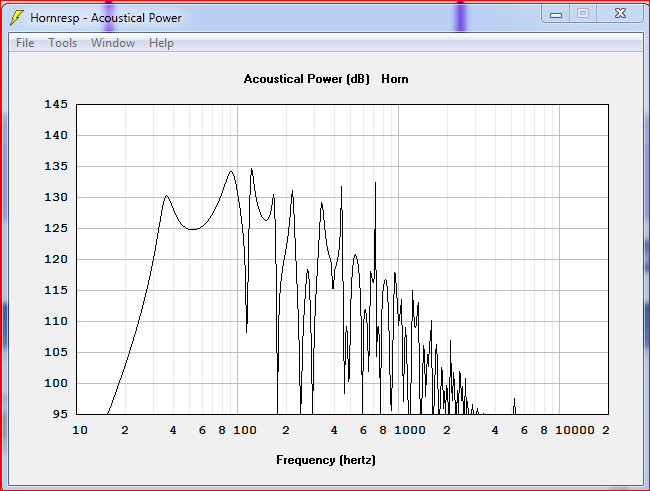Click the window title 'Hornresp - Acoustical Power'
The height and width of the screenshot is (491, 650).
click(x=106, y=18)
